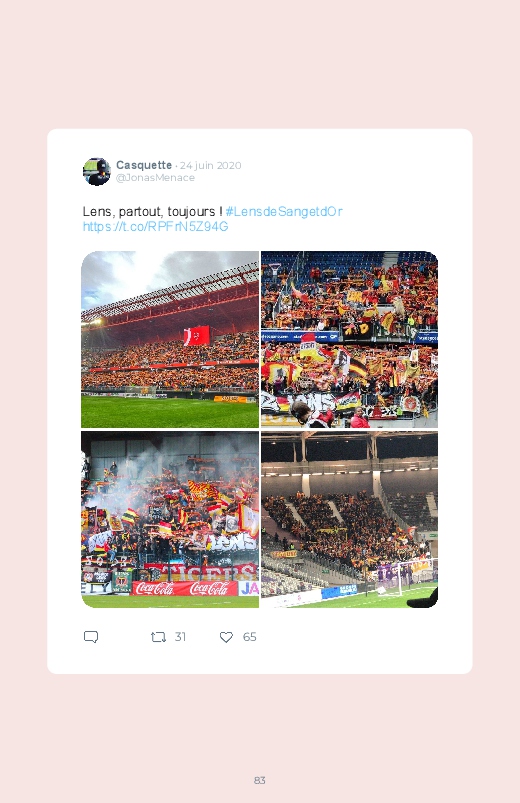
Task: Click the like count 65
Action: tap(249, 637)
